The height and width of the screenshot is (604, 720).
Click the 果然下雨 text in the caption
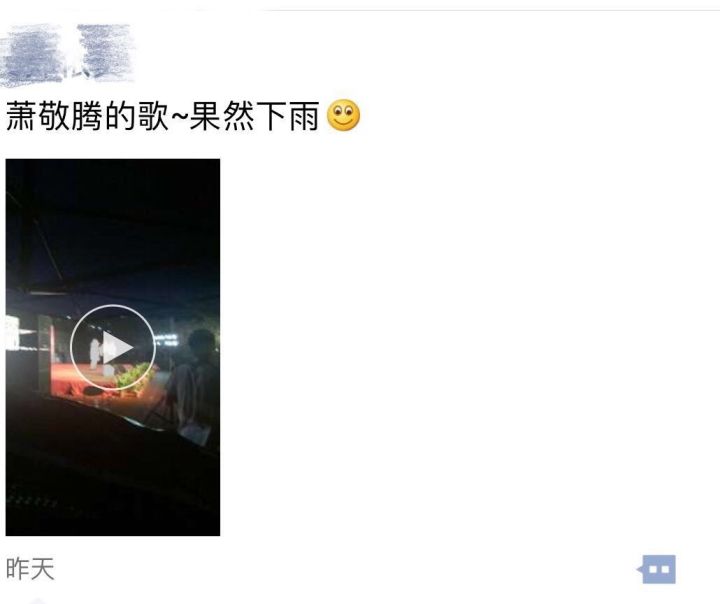pyautogui.click(x=254, y=116)
